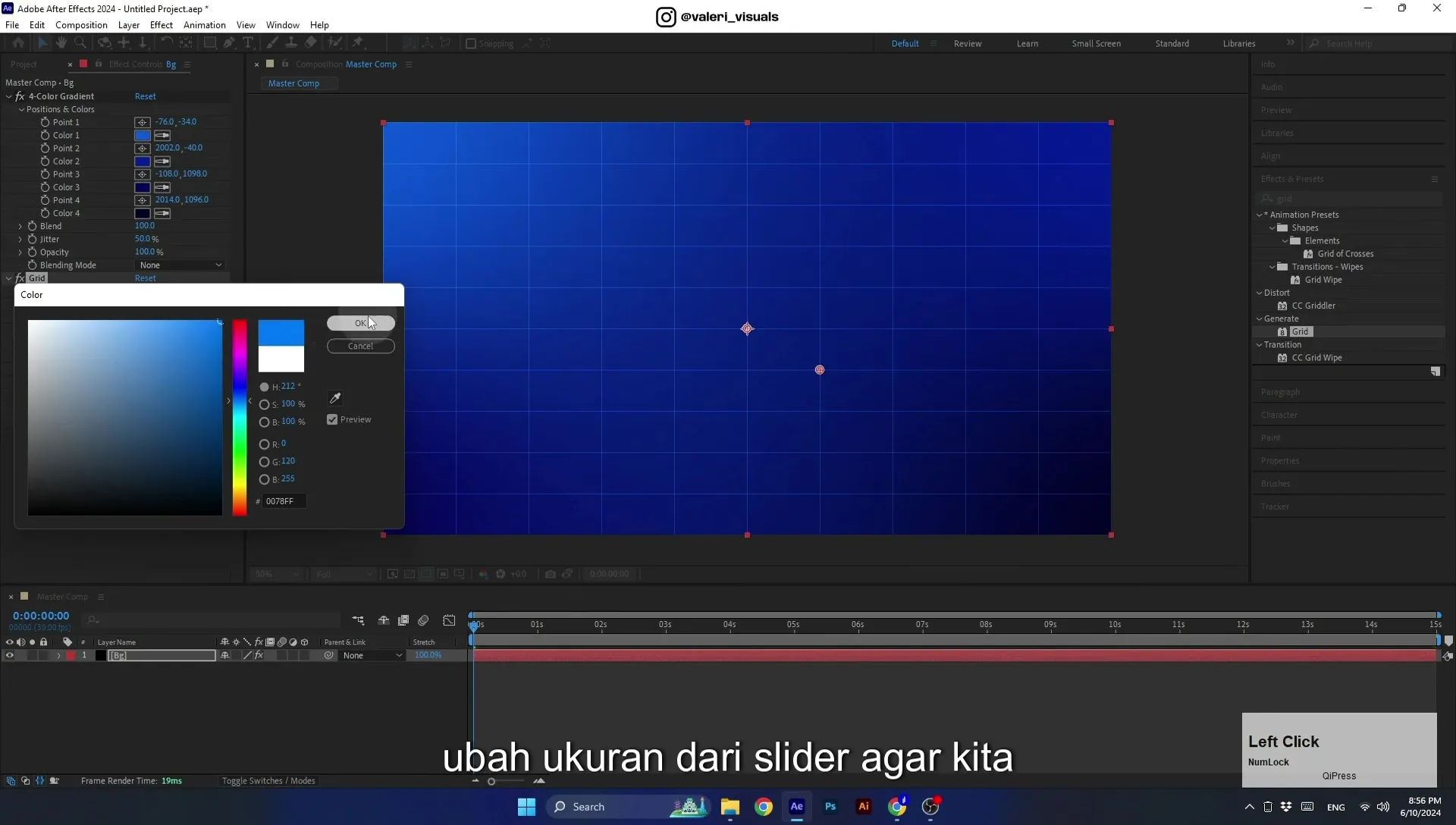The height and width of the screenshot is (825, 1456).
Task: Pick a color with the dialog eyedropper
Action: click(x=334, y=398)
